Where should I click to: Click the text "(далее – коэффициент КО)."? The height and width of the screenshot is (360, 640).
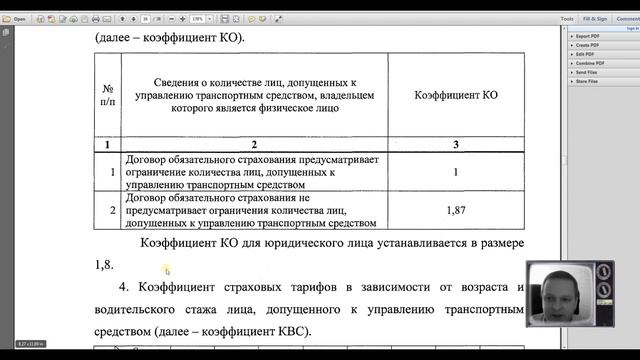point(170,38)
